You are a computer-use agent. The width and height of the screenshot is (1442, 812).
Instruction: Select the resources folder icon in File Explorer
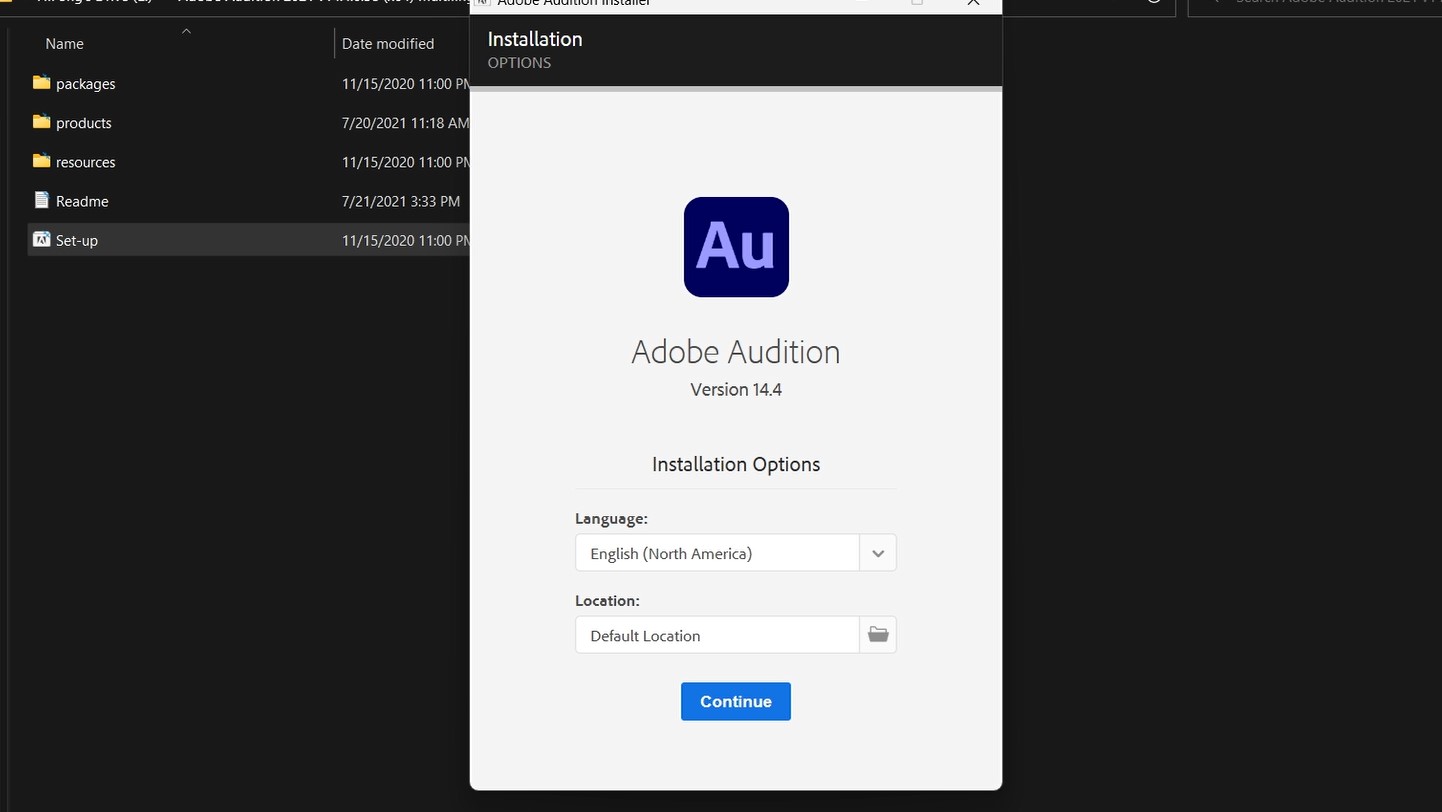click(41, 161)
